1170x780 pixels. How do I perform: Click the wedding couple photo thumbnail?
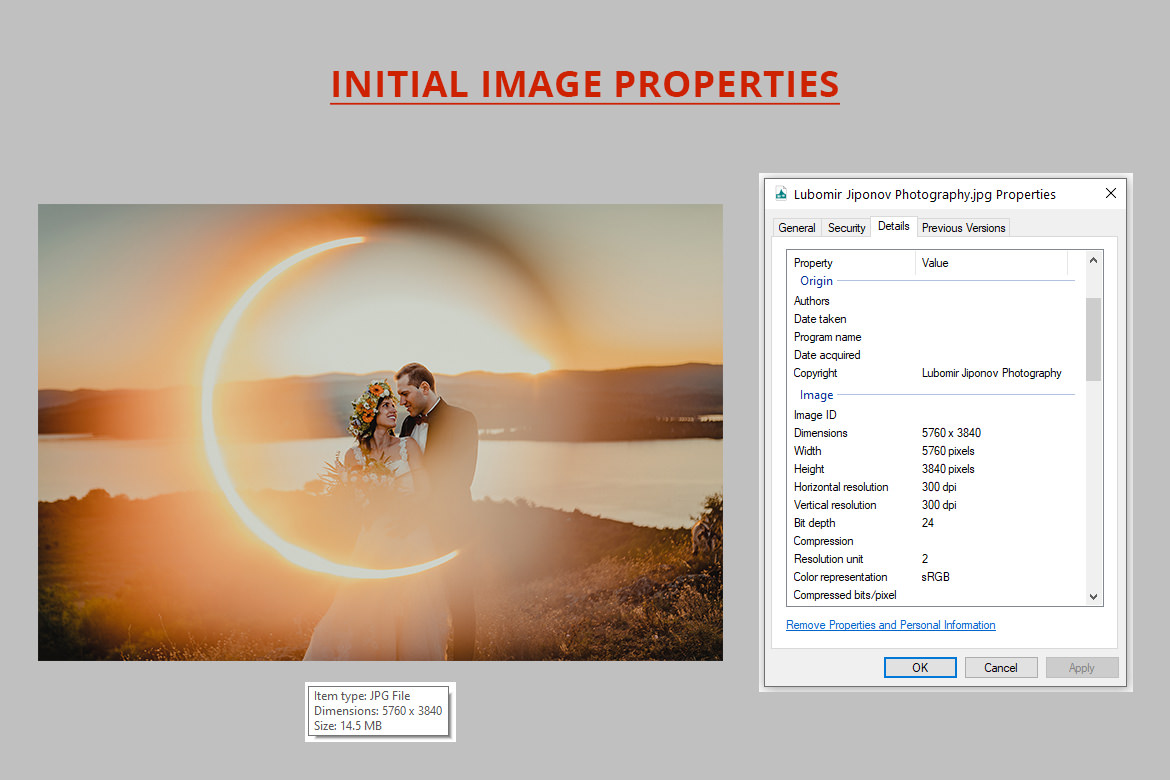[381, 432]
